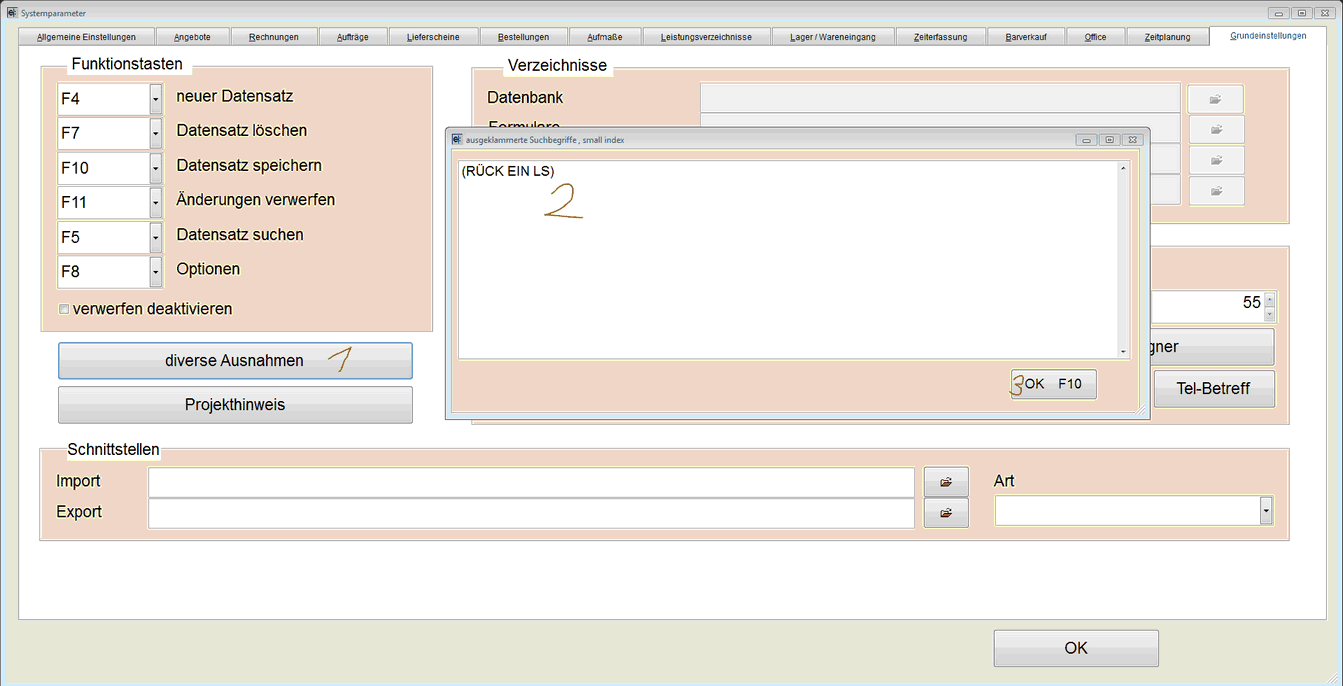Screen dimensions: 1343x686
Task: Switch to the Rechnungen tab
Action: (x=274, y=37)
